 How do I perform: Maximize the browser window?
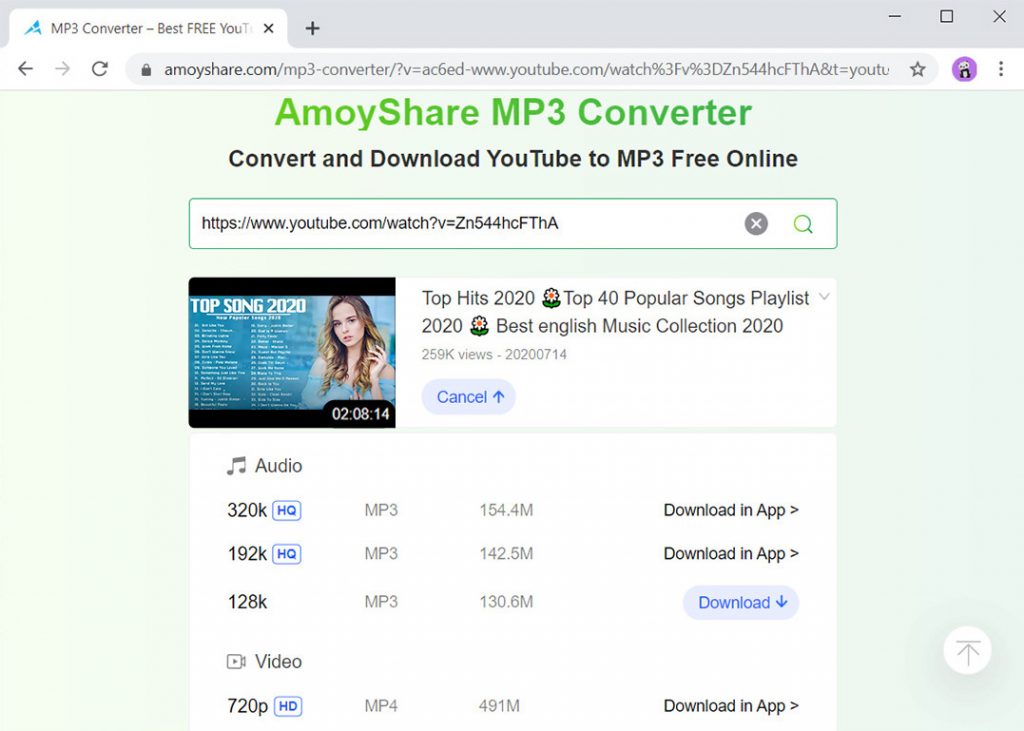pyautogui.click(x=946, y=16)
